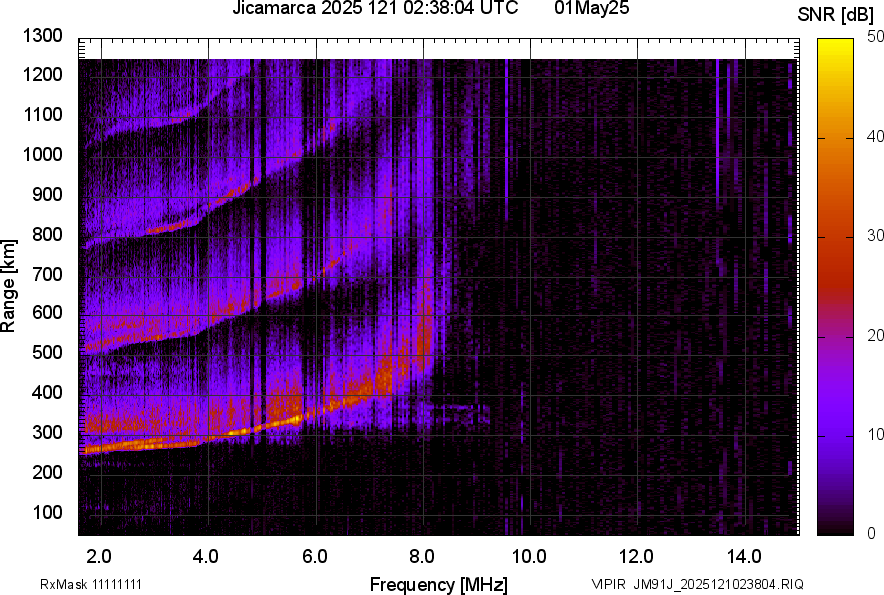Click the range tick label 1100
884x595 pixels.
(42, 114)
